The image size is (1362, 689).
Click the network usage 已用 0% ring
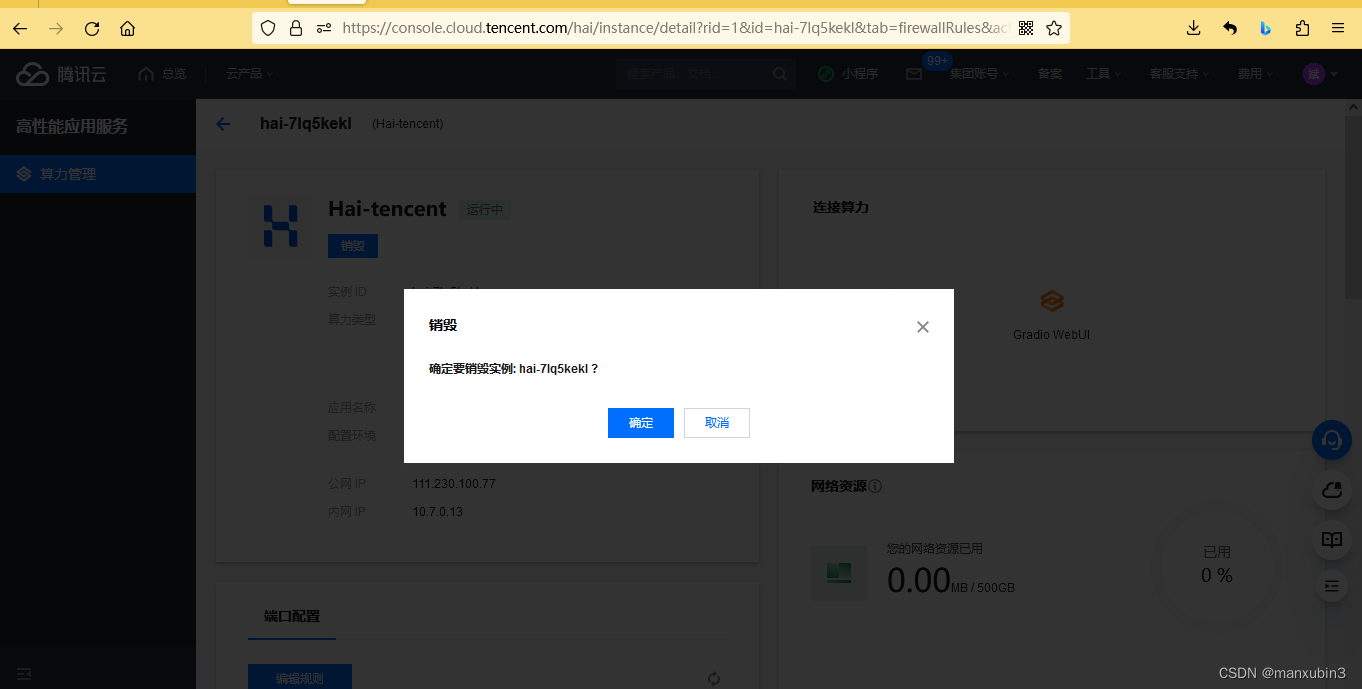(x=1217, y=567)
